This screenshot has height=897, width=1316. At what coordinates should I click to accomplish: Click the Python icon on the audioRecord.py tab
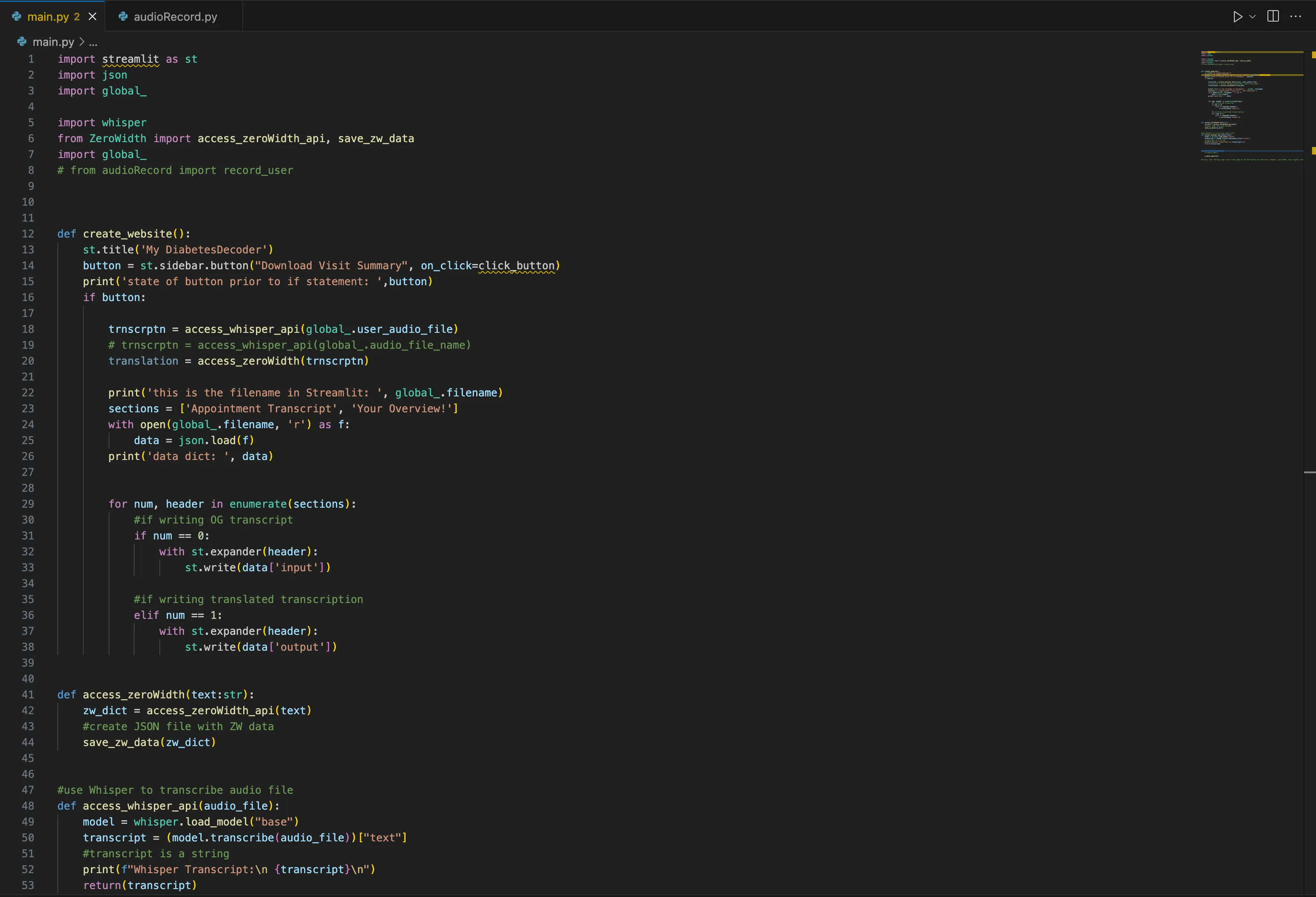point(122,16)
